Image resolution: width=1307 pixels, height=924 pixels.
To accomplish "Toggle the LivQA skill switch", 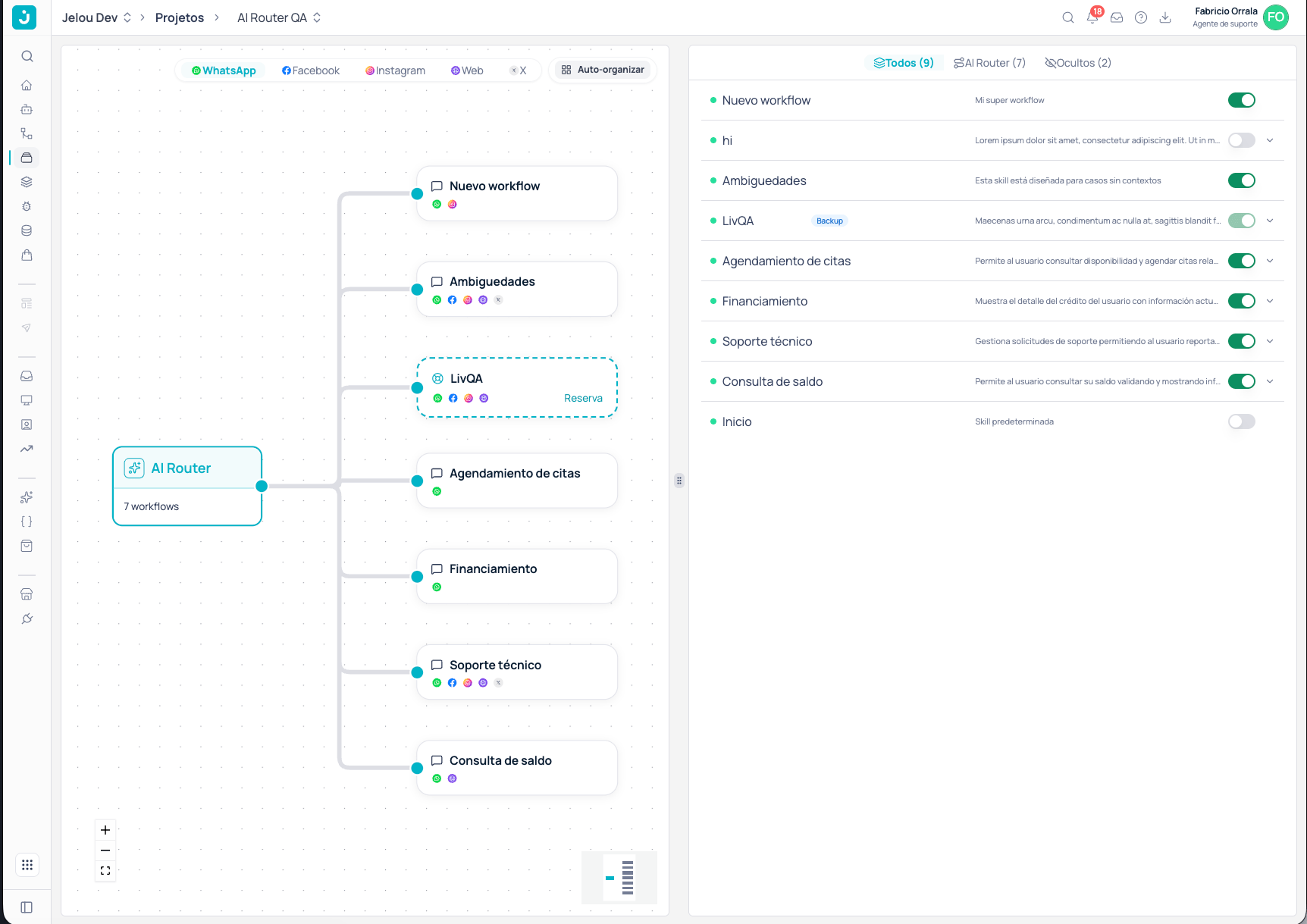I will coord(1242,221).
